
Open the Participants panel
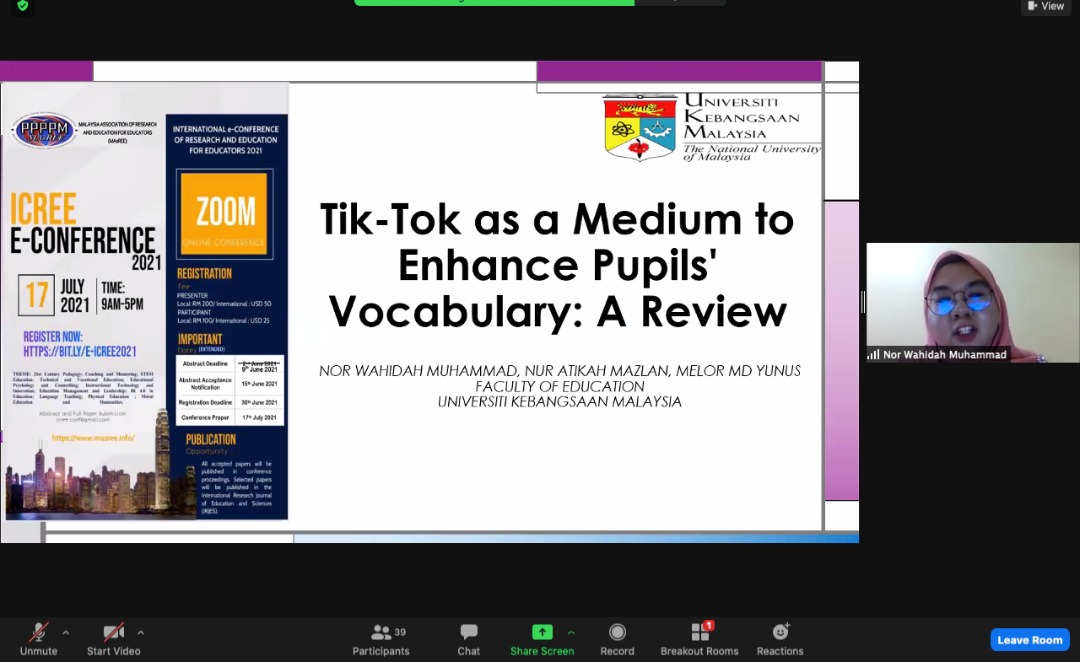click(381, 638)
